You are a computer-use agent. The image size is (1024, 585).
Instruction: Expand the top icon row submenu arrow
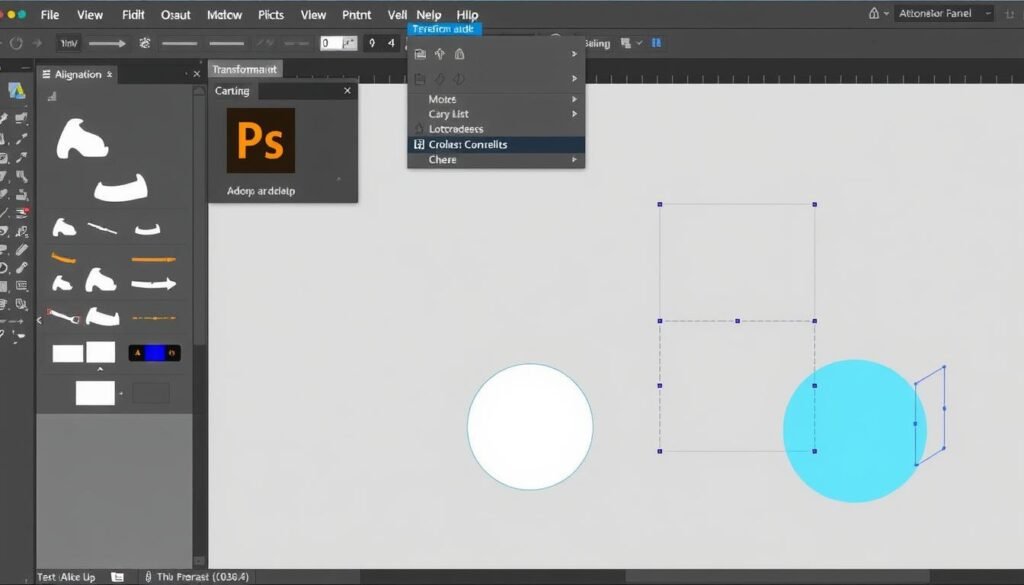[x=575, y=54]
